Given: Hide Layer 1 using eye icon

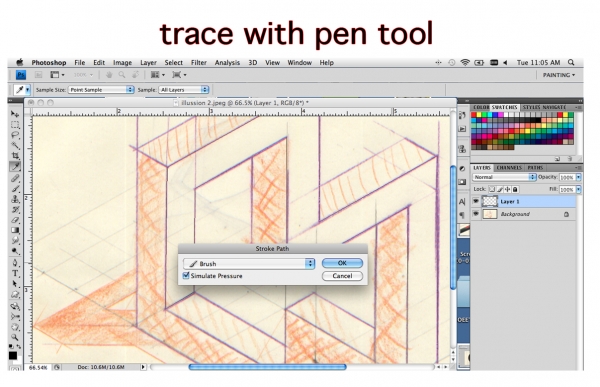Looking at the screenshot, I should pos(476,201).
